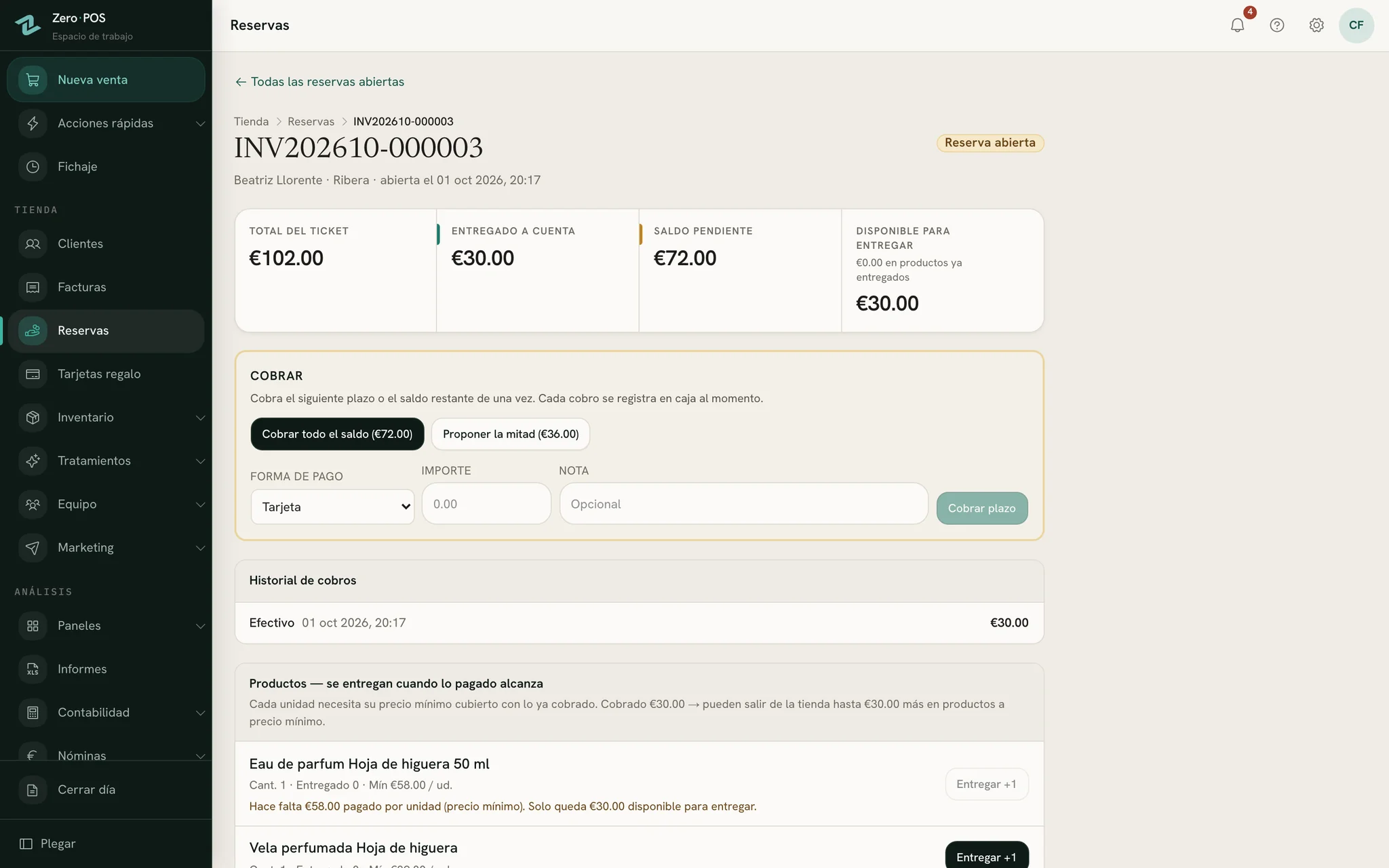Screen dimensions: 1389x868
Task: Expand the Marketing chevron
Action: coord(200,548)
